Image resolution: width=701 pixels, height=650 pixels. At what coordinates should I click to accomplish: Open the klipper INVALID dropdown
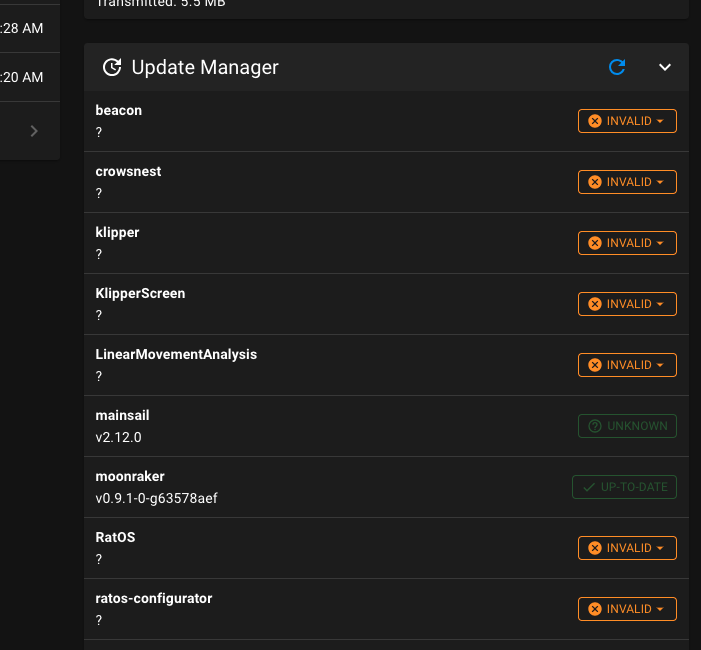pos(627,243)
